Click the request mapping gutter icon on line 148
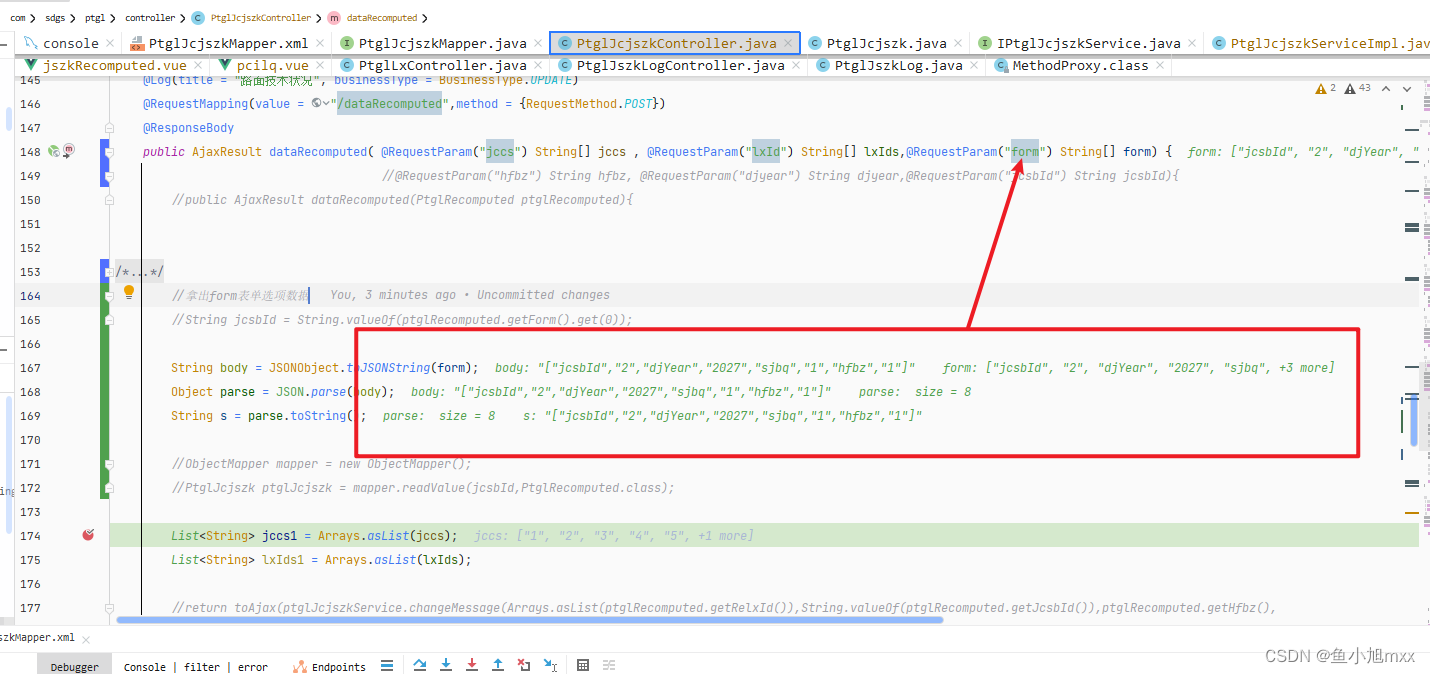This screenshot has height=674, width=1430. pyautogui.click(x=54, y=150)
